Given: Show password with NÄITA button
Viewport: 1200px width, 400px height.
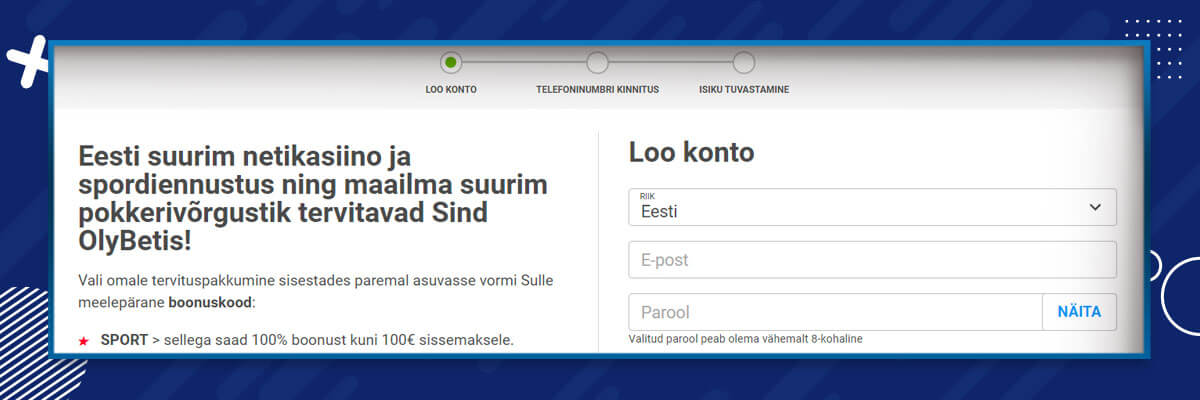Looking at the screenshot, I should point(1080,312).
